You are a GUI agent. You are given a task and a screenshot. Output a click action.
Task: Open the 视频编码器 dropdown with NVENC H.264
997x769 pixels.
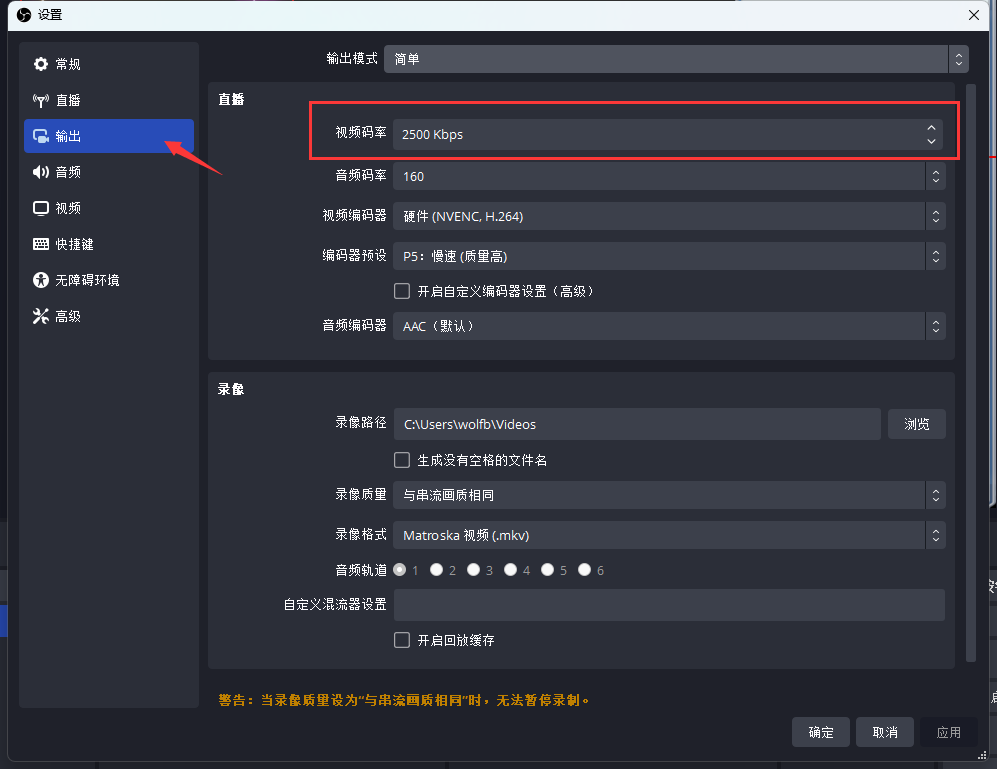coord(669,216)
